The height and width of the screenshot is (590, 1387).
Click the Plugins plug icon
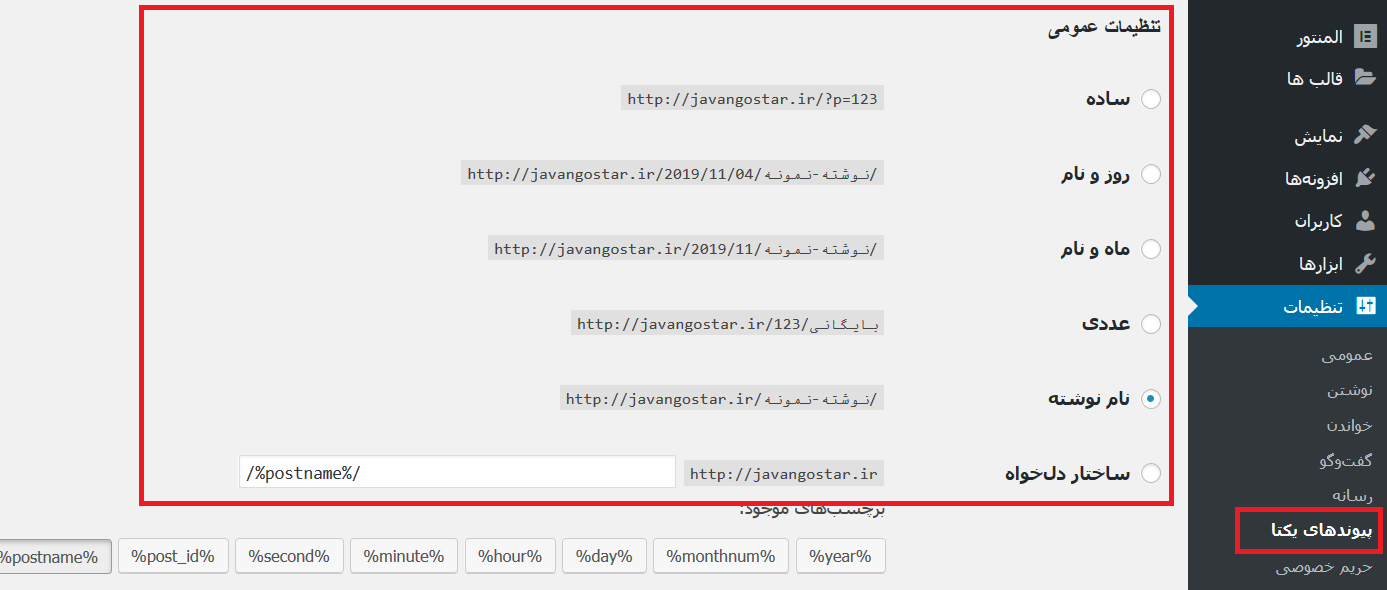pos(1365,178)
